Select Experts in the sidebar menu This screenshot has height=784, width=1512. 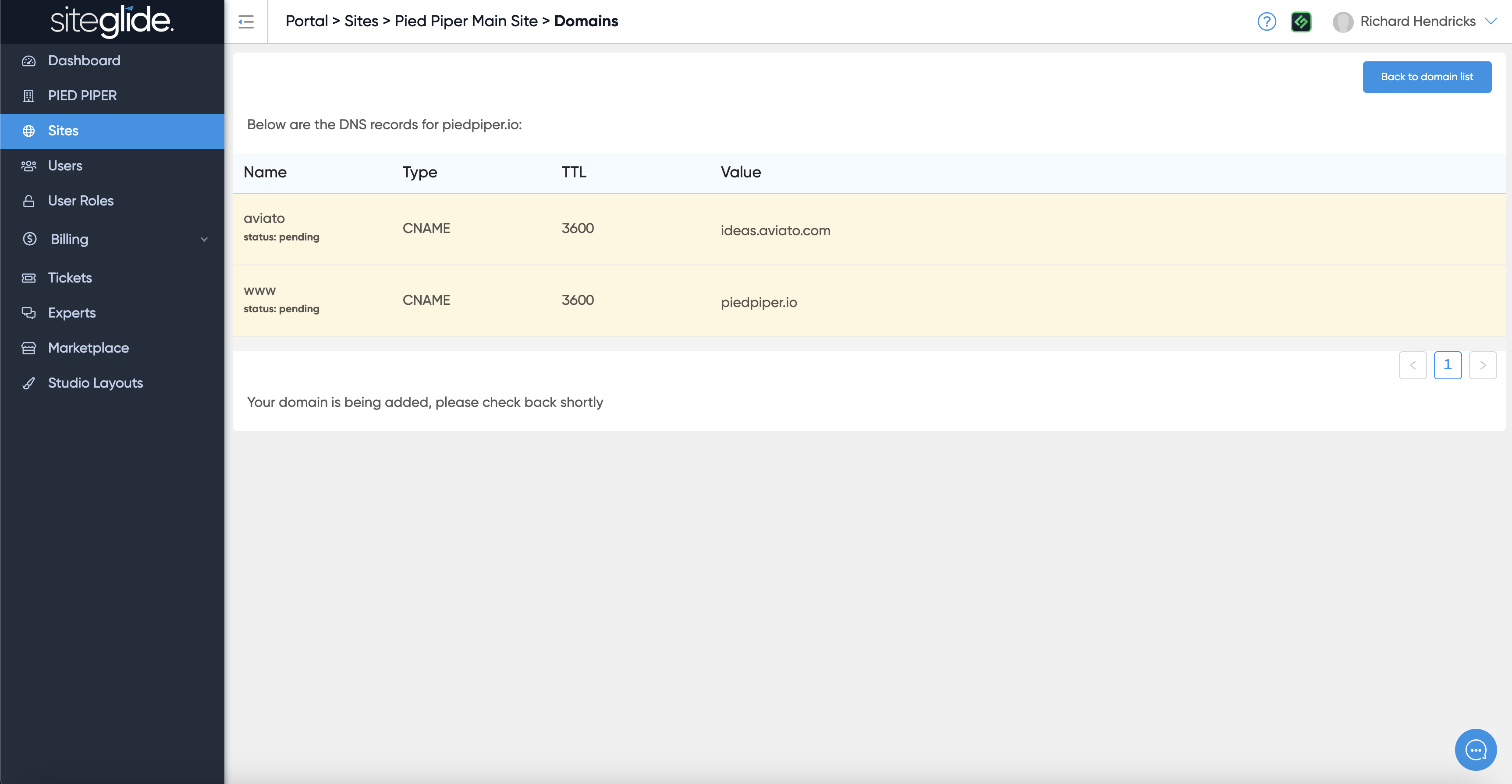point(71,313)
